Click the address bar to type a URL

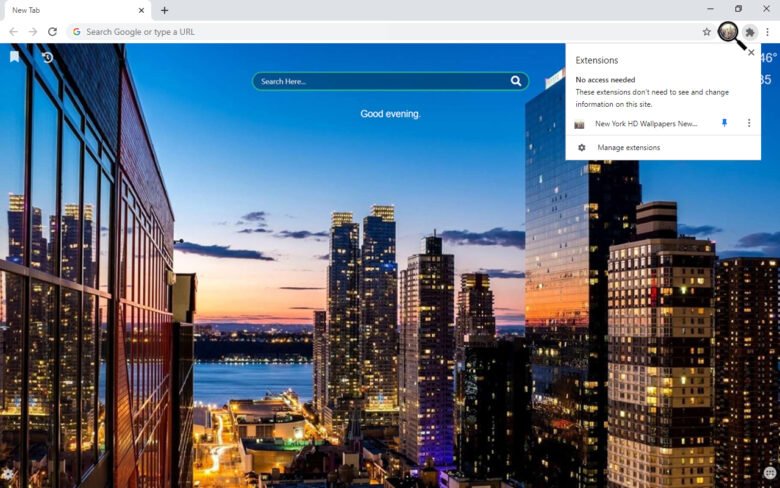(390, 32)
